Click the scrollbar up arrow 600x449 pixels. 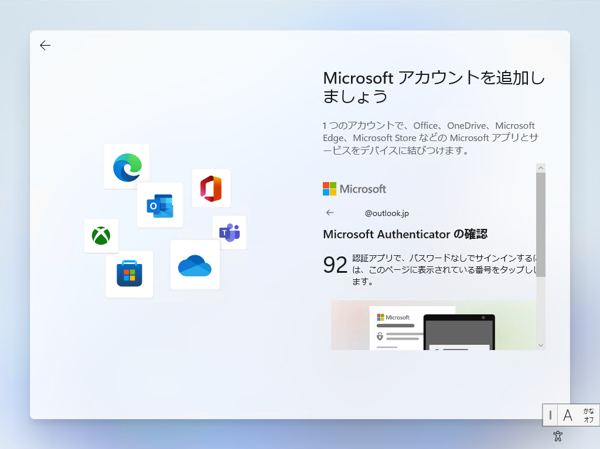[x=541, y=168]
